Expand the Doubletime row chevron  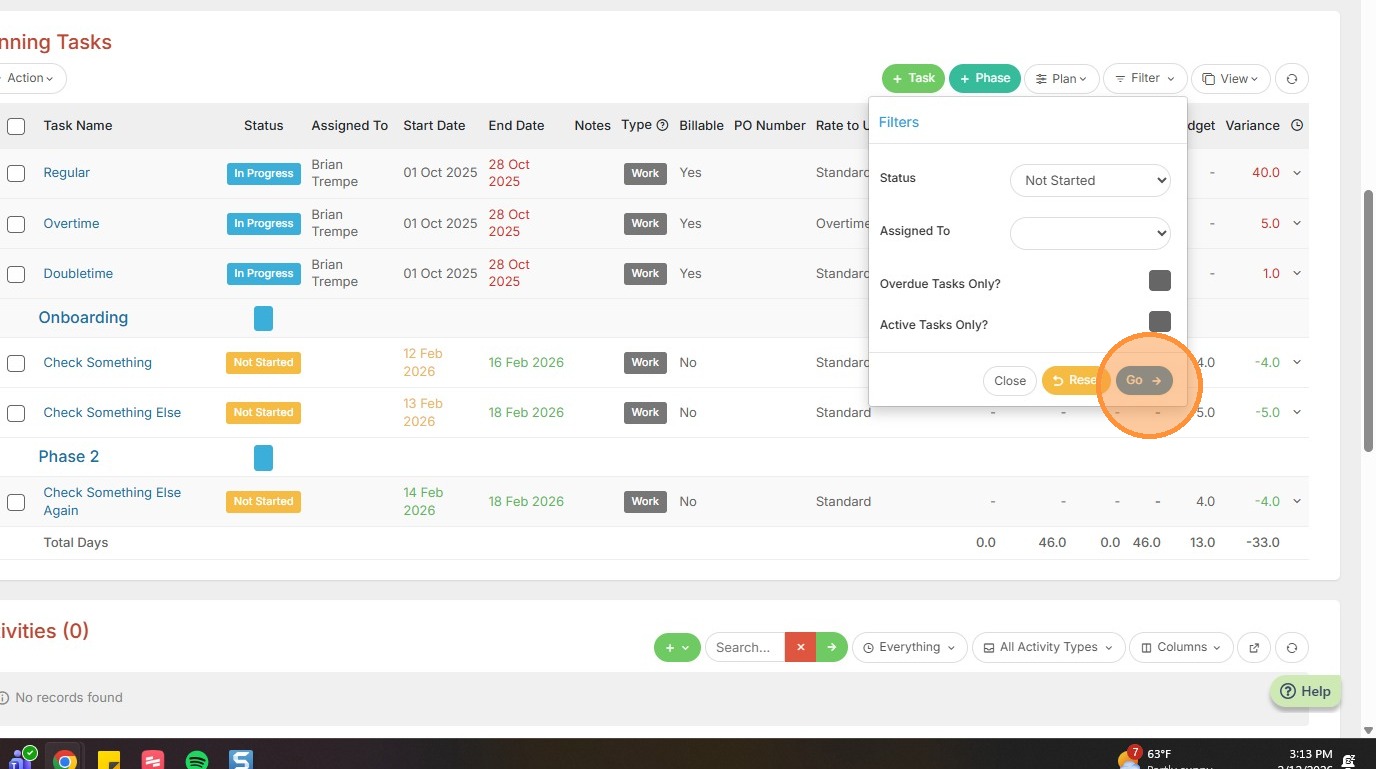pyautogui.click(x=1297, y=274)
